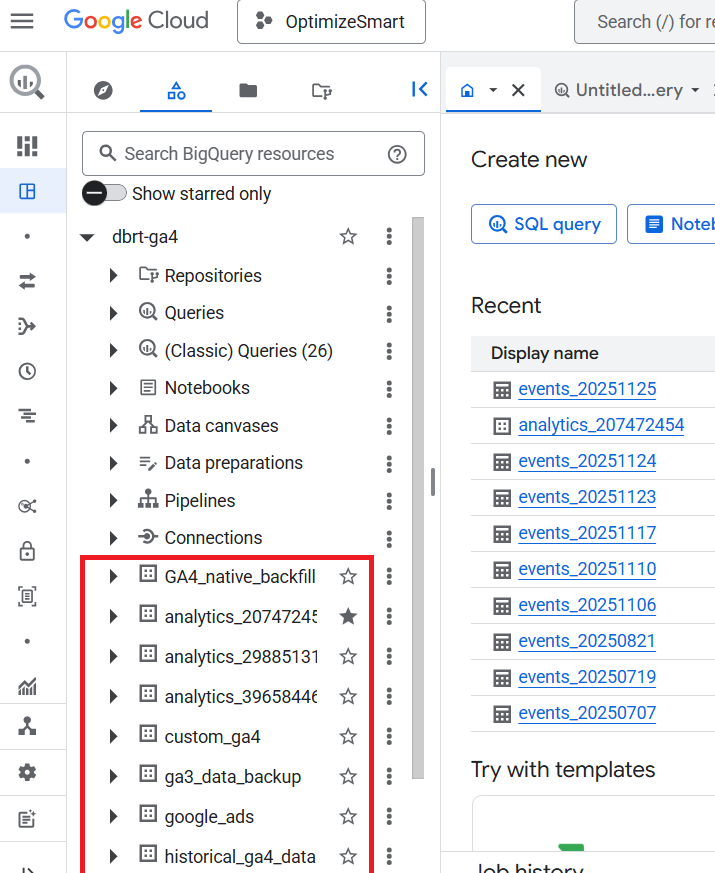
Task: Open the Explorer compass tab icon
Action: pos(103,90)
